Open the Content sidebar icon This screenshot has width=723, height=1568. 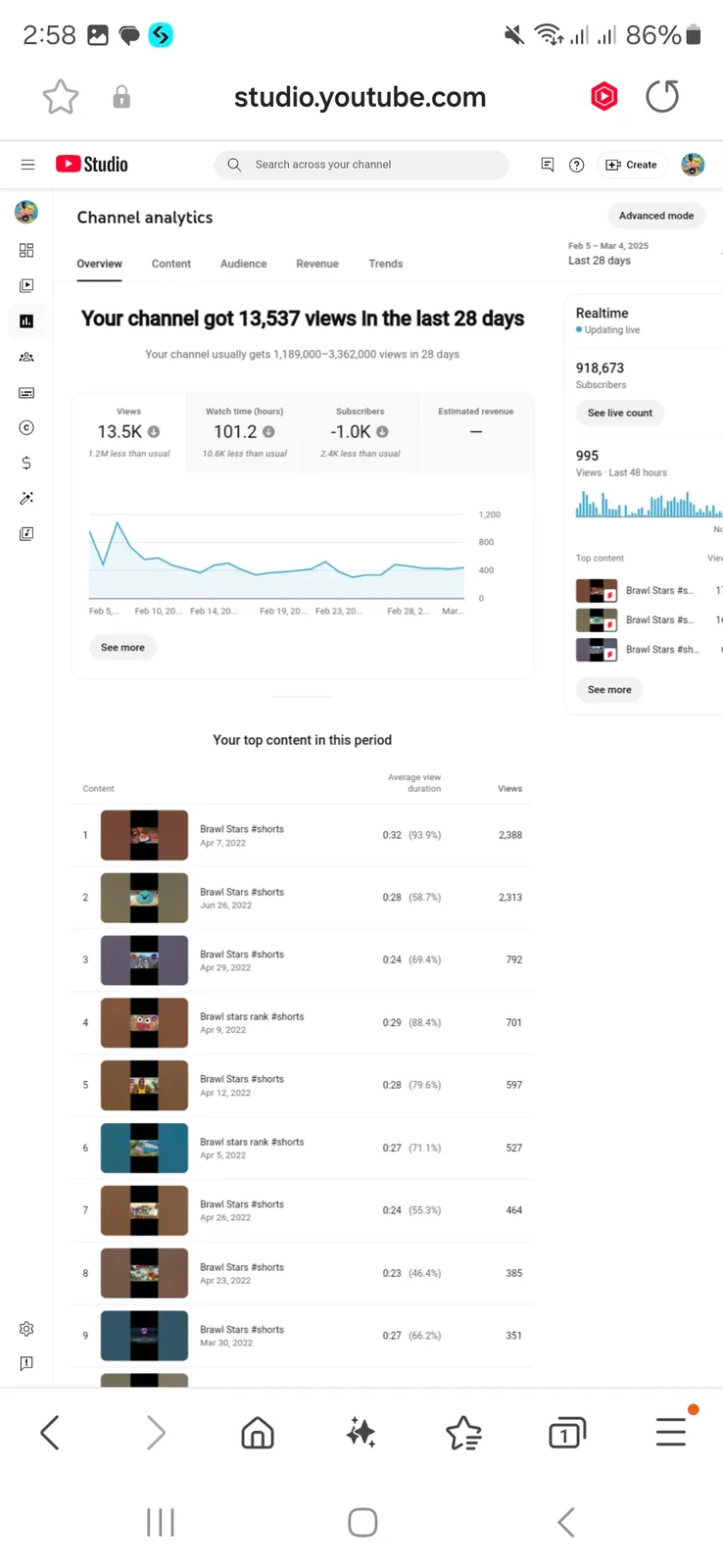tap(26, 285)
